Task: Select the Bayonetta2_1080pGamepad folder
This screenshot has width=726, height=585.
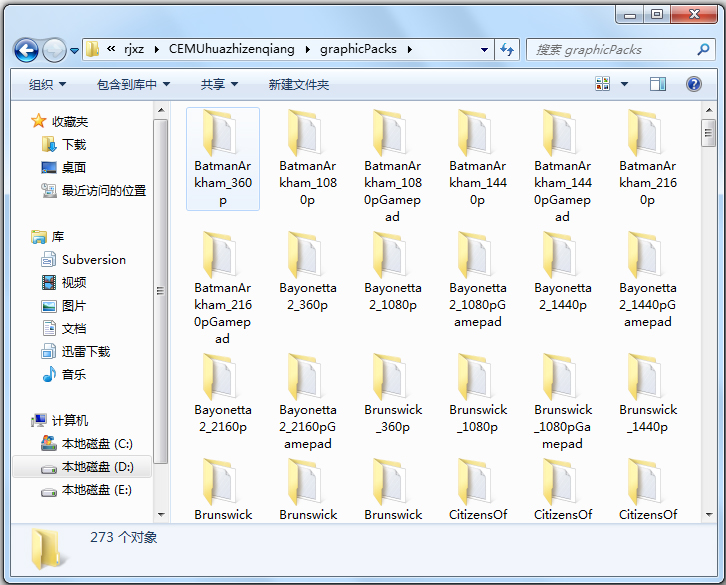Action: coord(478,281)
